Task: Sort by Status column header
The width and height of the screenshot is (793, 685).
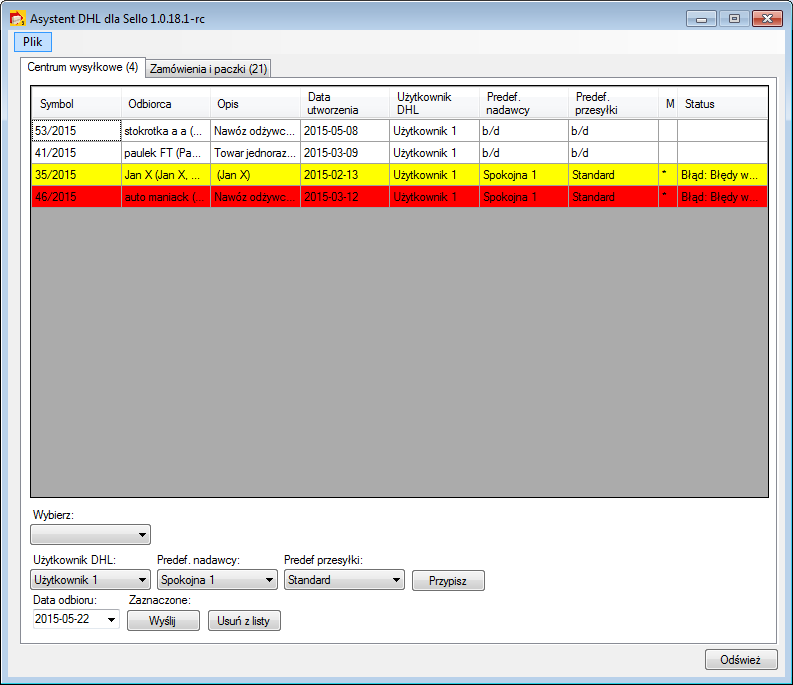Action: 723,104
